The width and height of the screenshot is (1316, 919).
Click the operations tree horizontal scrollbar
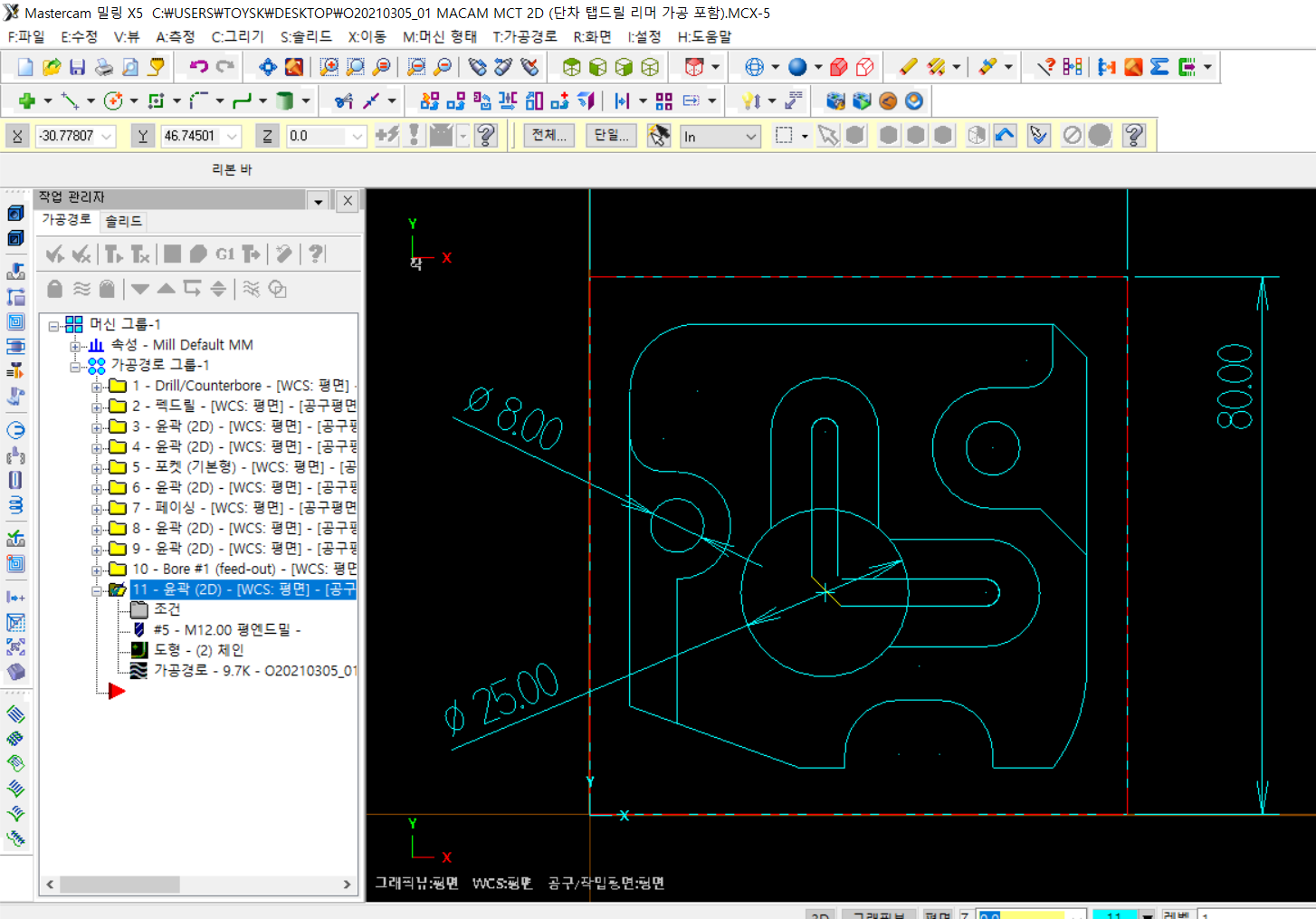tap(199, 885)
